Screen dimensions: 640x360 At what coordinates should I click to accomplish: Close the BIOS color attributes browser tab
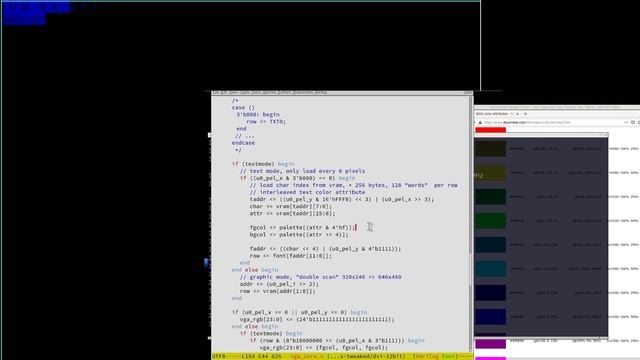tap(518, 114)
